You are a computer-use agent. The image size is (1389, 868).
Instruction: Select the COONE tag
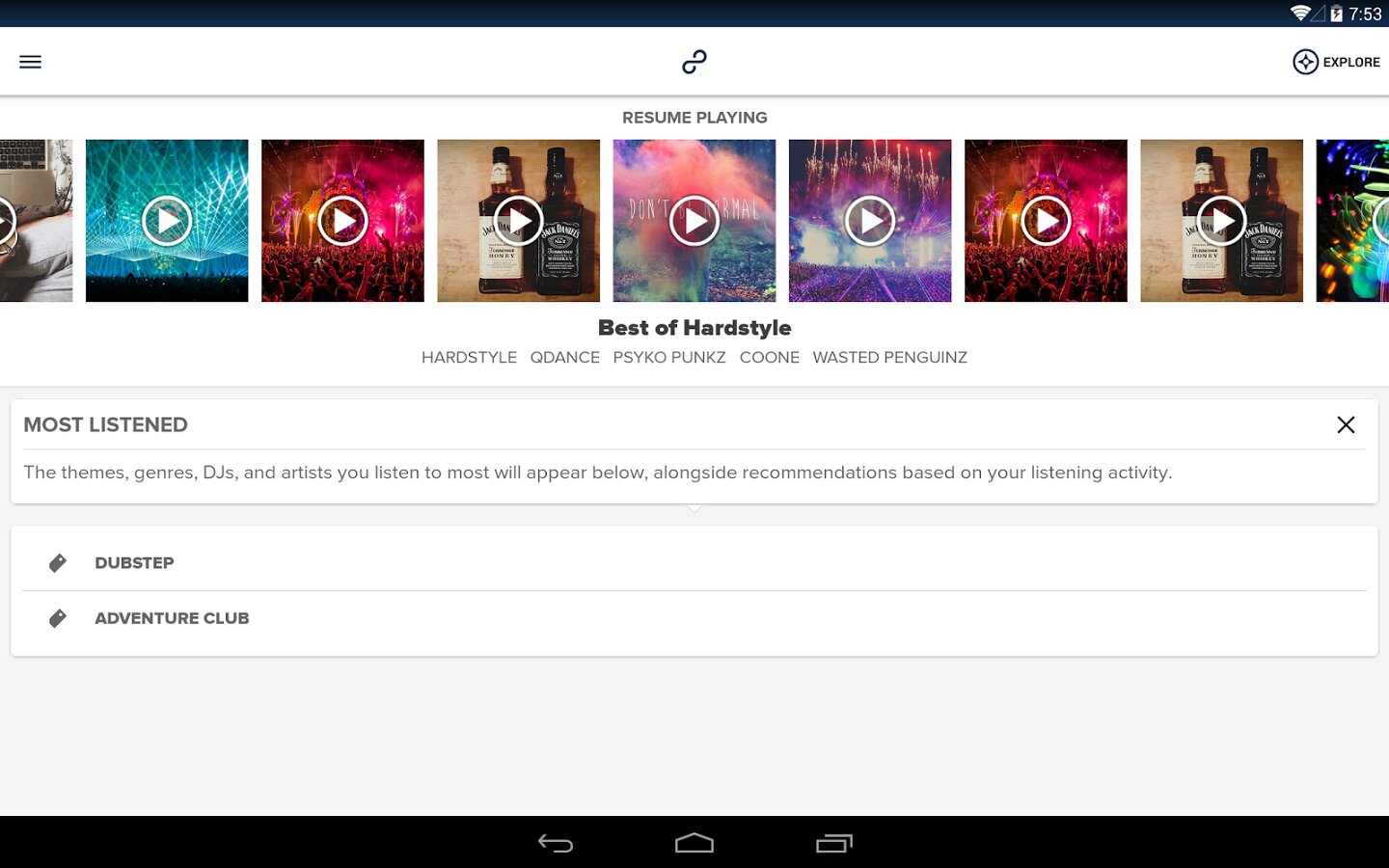point(770,358)
